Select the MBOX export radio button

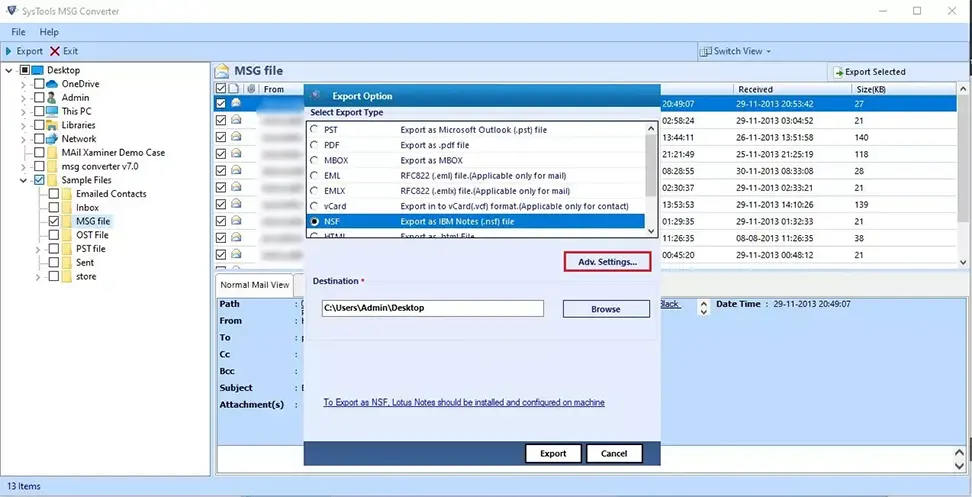coord(316,160)
